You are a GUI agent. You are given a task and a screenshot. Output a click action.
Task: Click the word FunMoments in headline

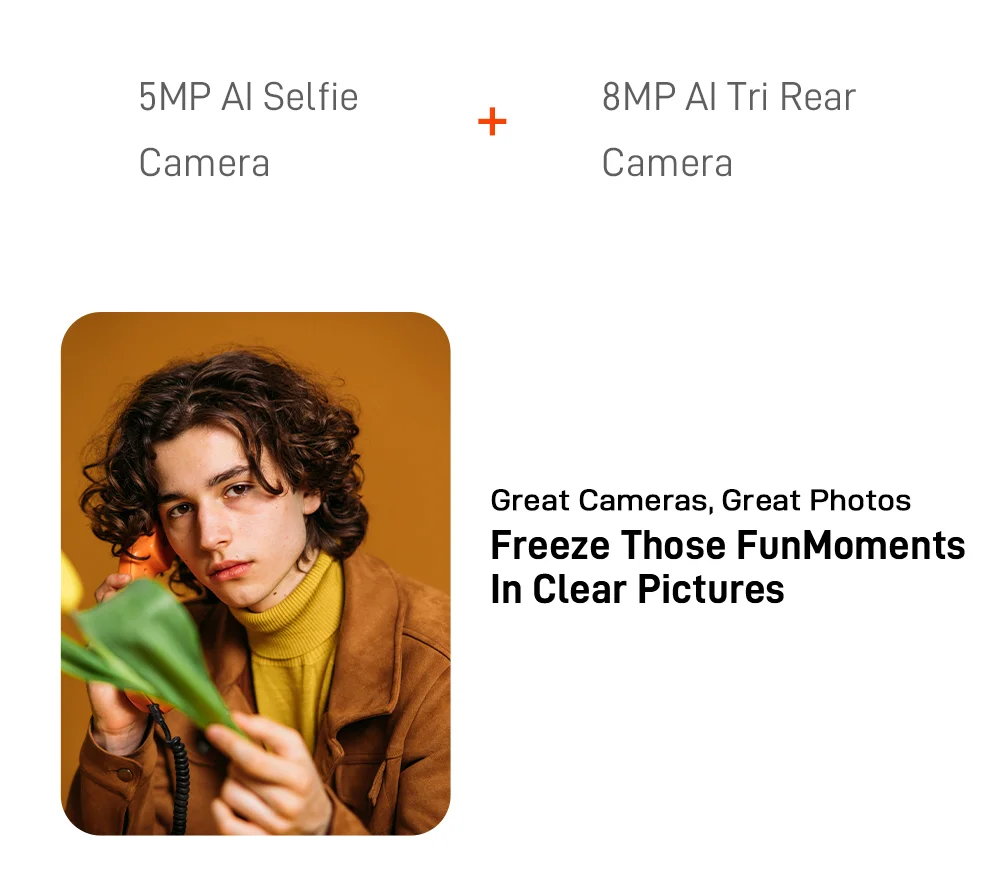click(851, 545)
